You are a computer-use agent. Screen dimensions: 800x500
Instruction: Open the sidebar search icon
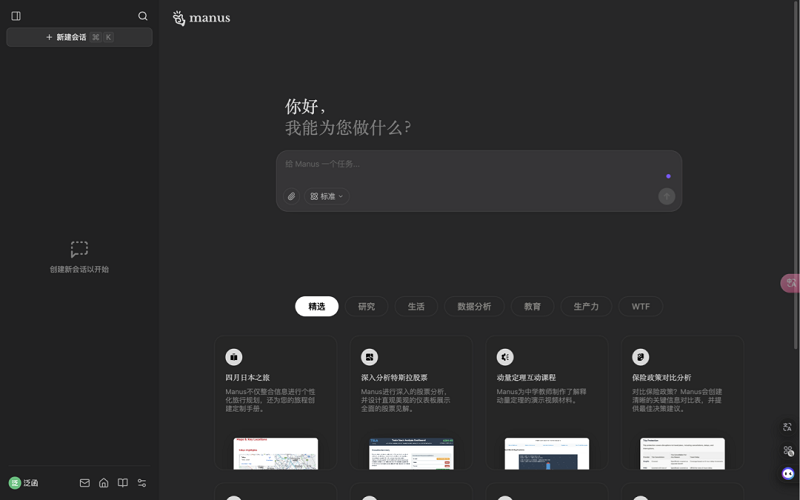(x=143, y=16)
